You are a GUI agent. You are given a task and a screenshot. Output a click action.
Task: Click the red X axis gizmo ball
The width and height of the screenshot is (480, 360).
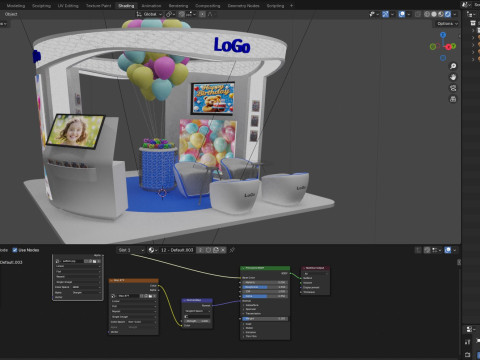(448, 47)
